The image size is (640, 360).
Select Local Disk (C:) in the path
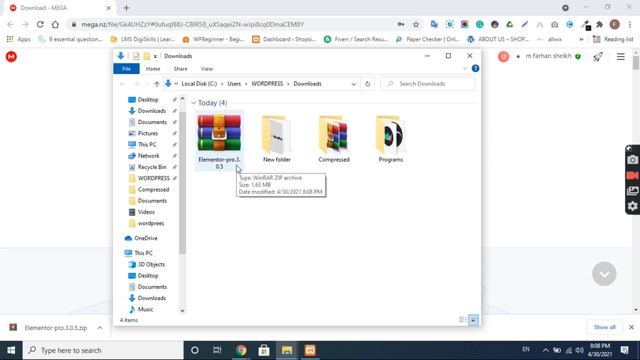pos(199,84)
